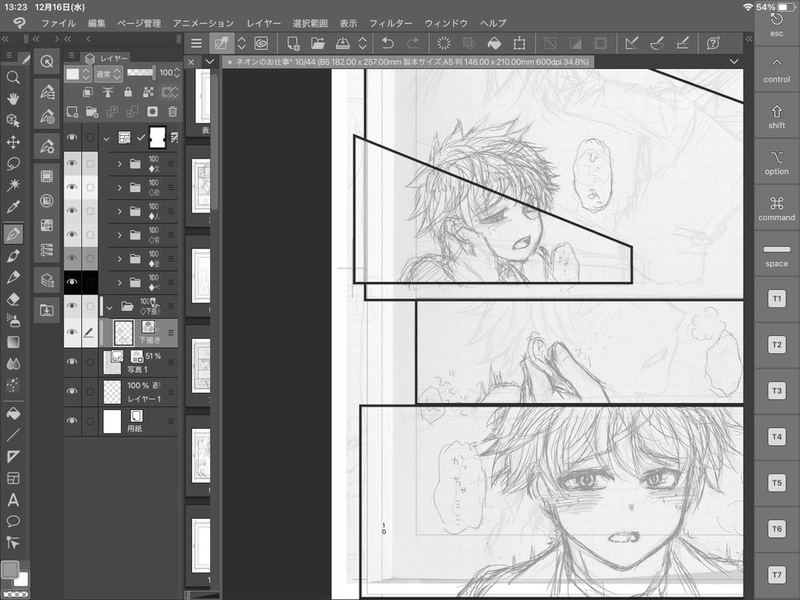Screen dimensions: 800x600
Task: Tap the esc edge keyboard key
Action: click(x=777, y=25)
